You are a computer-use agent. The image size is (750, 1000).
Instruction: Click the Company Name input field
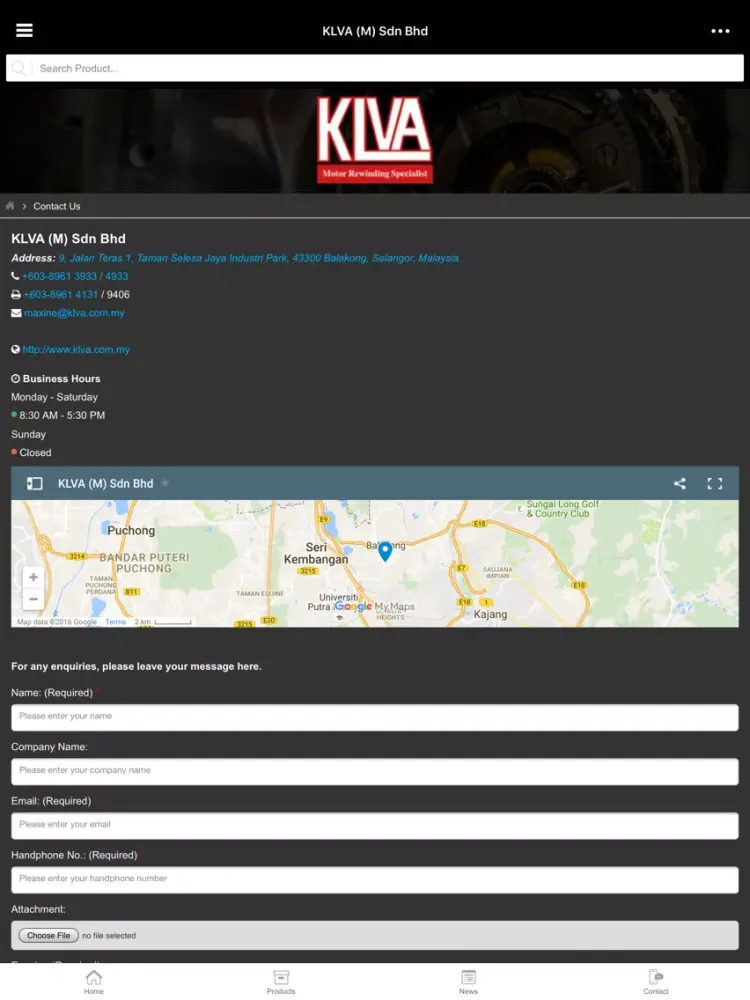tap(375, 772)
